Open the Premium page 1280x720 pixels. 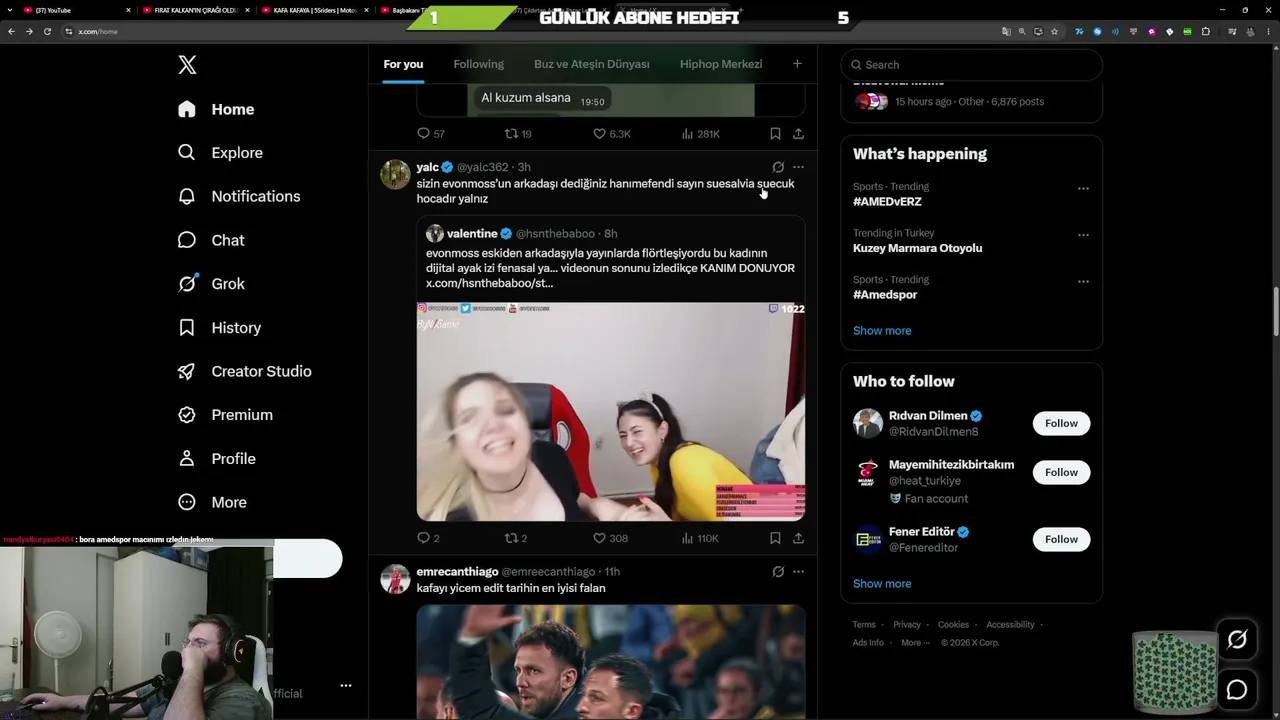(x=225, y=415)
